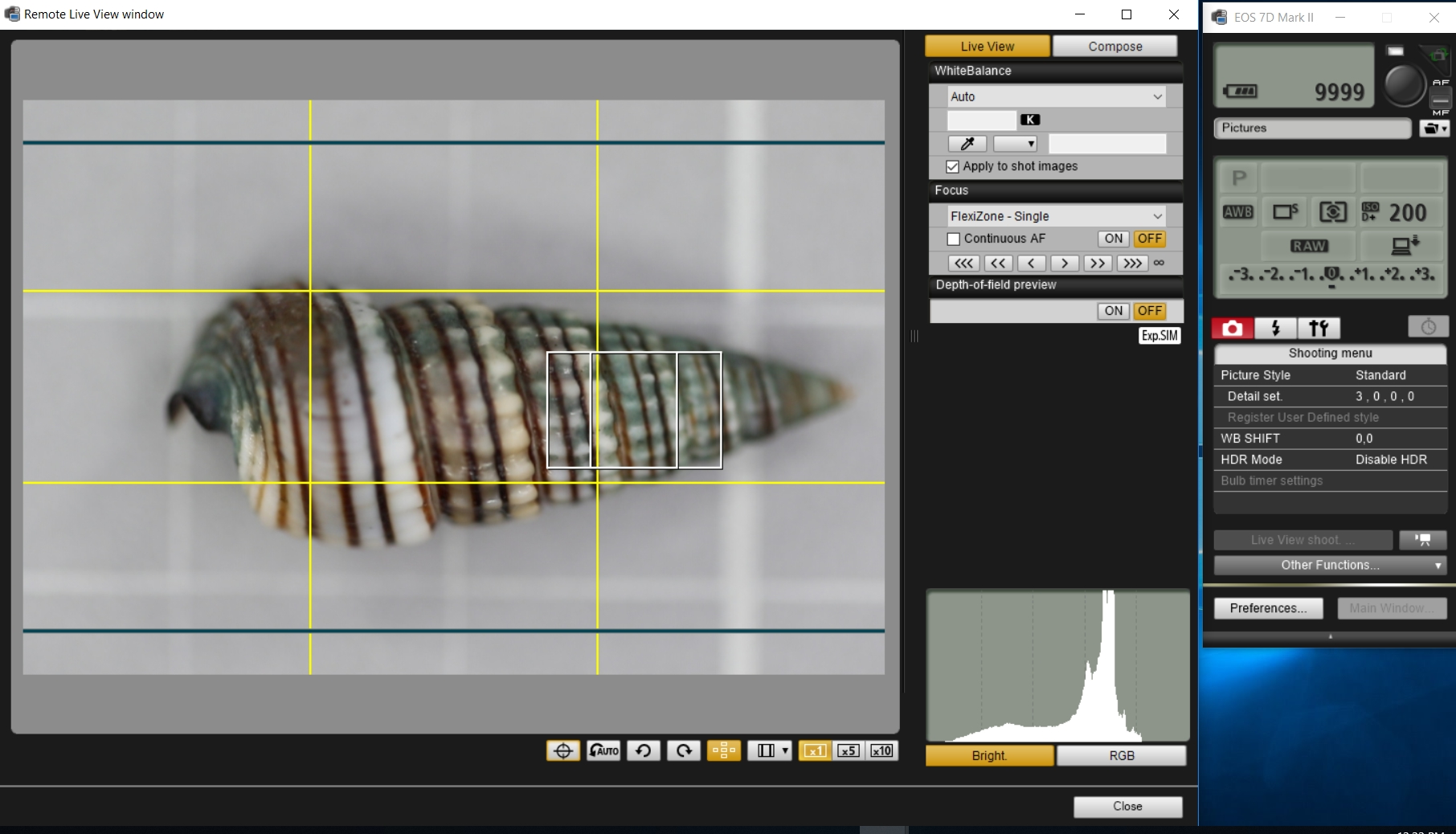Click the round shutter release button
This screenshot has height=834, width=1456.
pyautogui.click(x=1404, y=84)
